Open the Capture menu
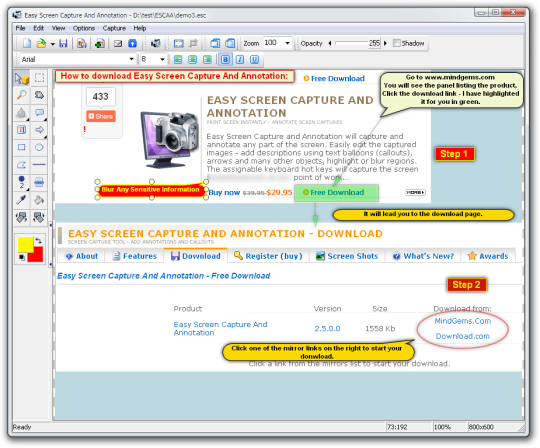540x448 pixels. tap(114, 28)
